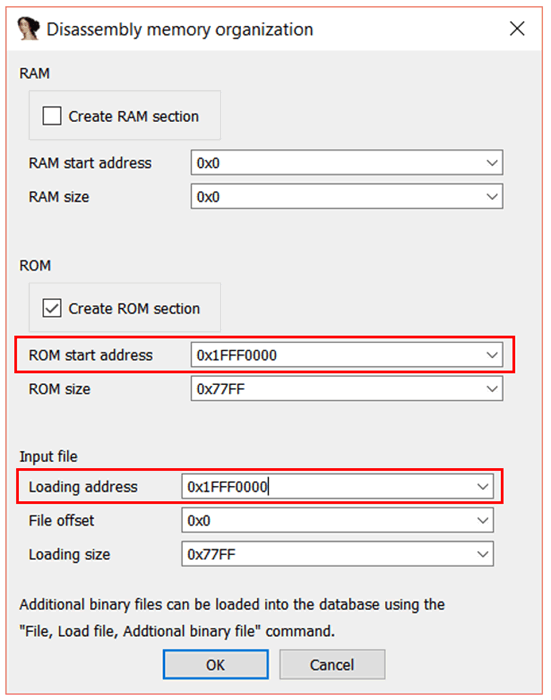Click the RAM size label
551x700 pixels.
59,197
